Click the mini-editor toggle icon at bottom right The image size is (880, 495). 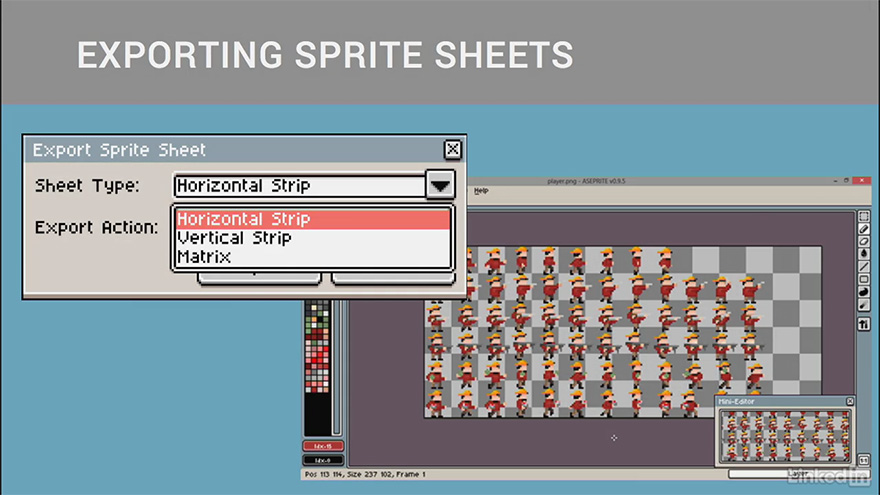864,460
